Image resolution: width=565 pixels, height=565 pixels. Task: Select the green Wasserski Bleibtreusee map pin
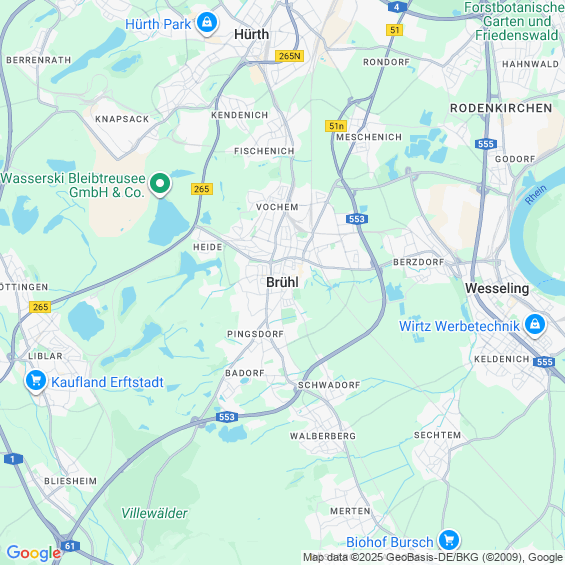pyautogui.click(x=160, y=184)
